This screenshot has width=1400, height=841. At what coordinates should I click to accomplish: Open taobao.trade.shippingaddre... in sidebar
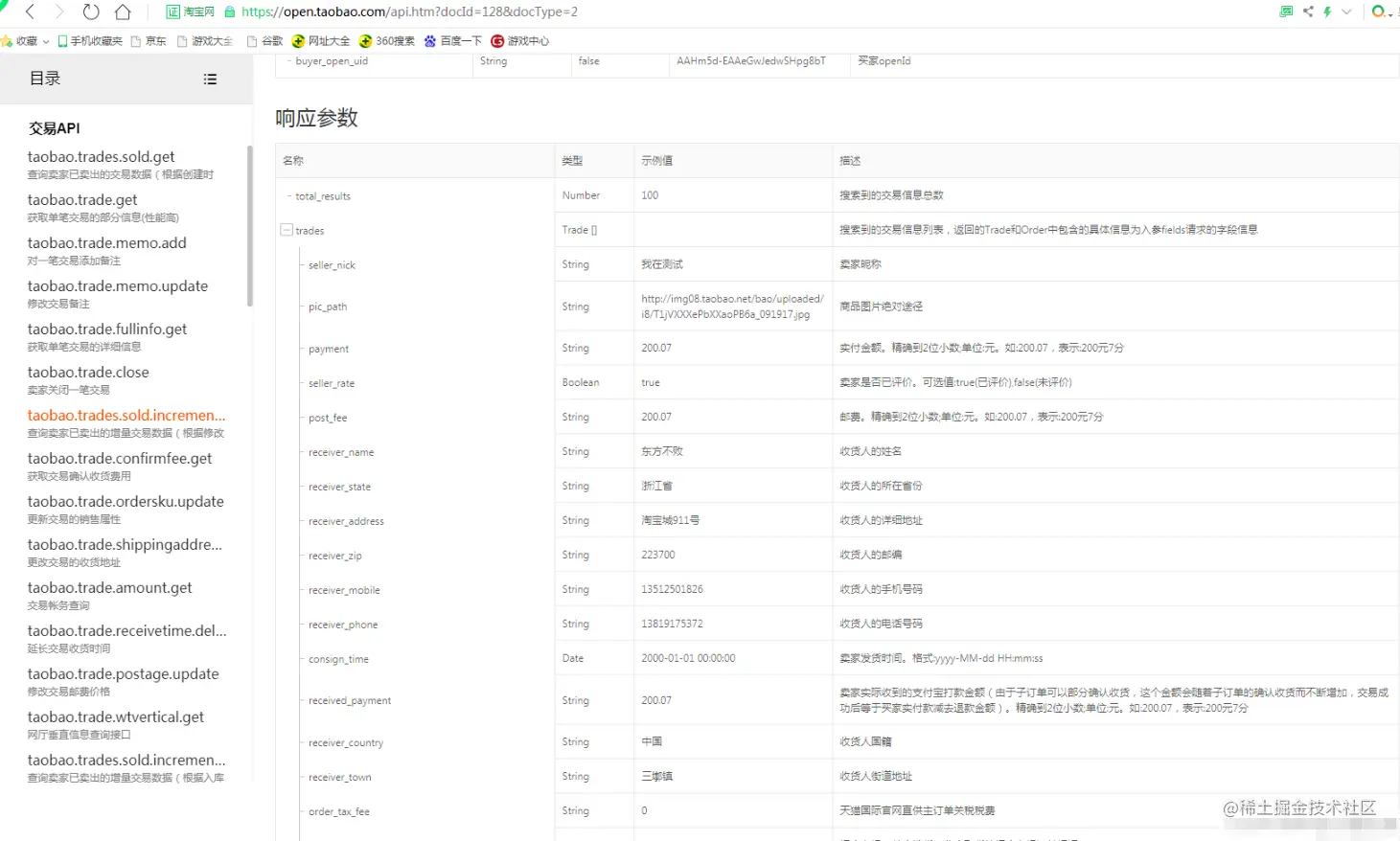125,544
